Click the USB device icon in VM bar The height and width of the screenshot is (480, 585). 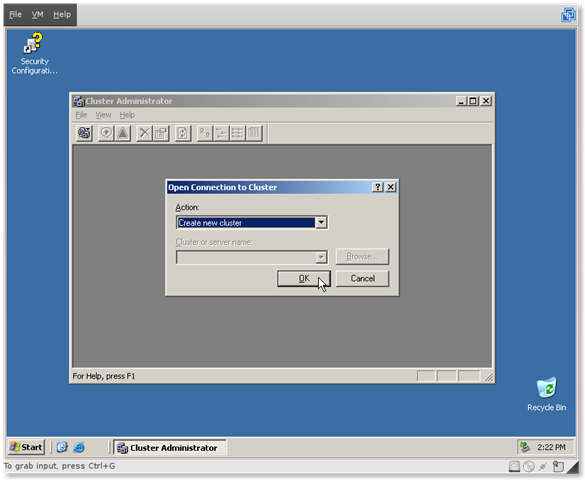tap(558, 466)
